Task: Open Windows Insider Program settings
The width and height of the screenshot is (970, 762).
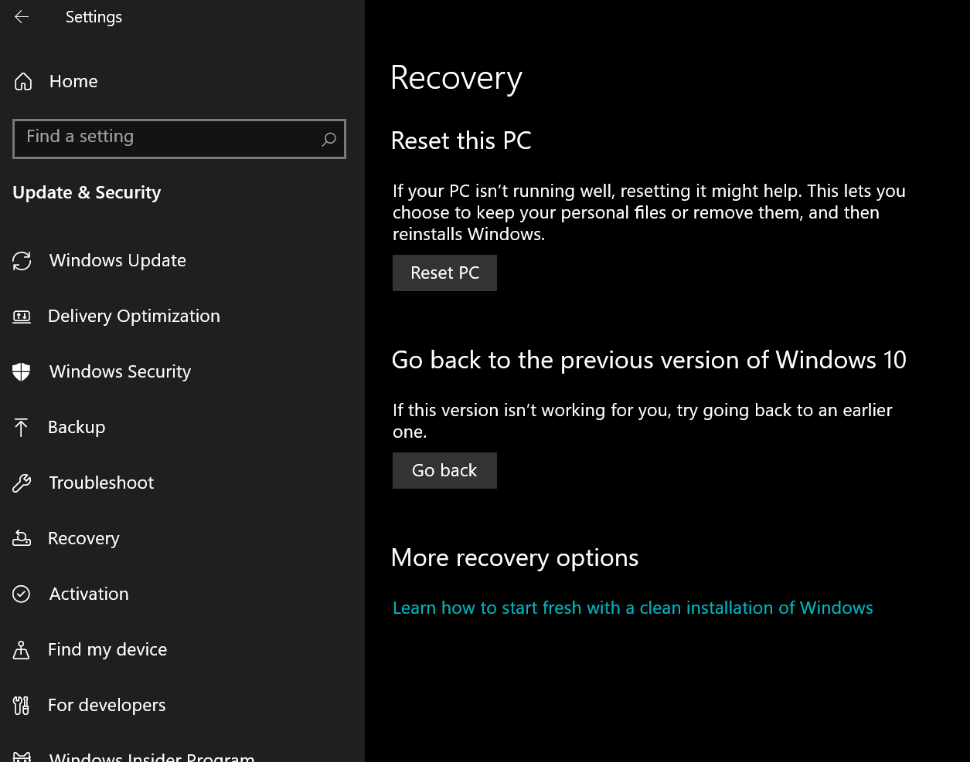Action: [x=152, y=756]
